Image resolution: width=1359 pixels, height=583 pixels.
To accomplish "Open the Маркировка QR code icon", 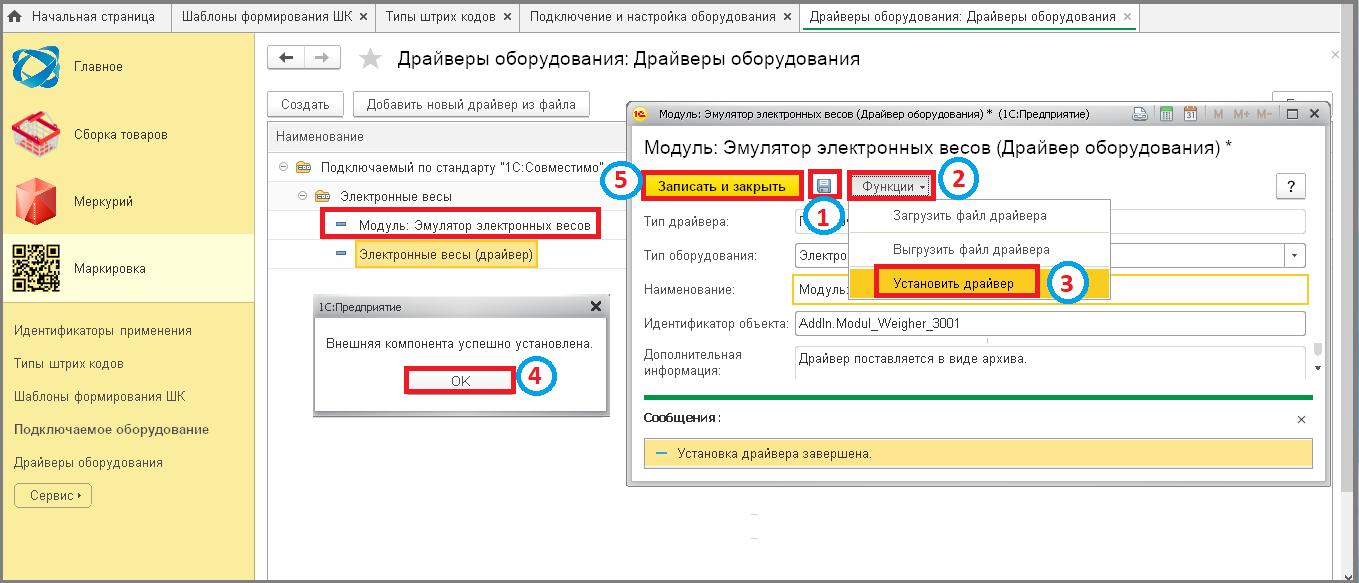I will tap(36, 268).
